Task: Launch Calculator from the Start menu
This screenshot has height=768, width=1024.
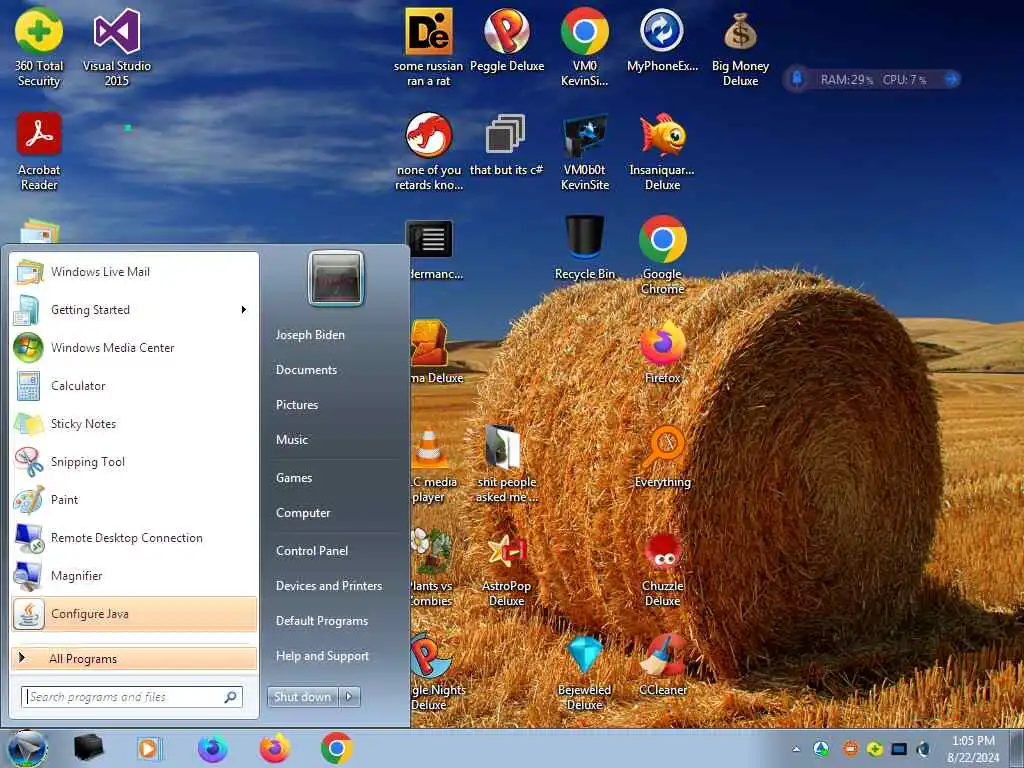Action: (x=134, y=385)
